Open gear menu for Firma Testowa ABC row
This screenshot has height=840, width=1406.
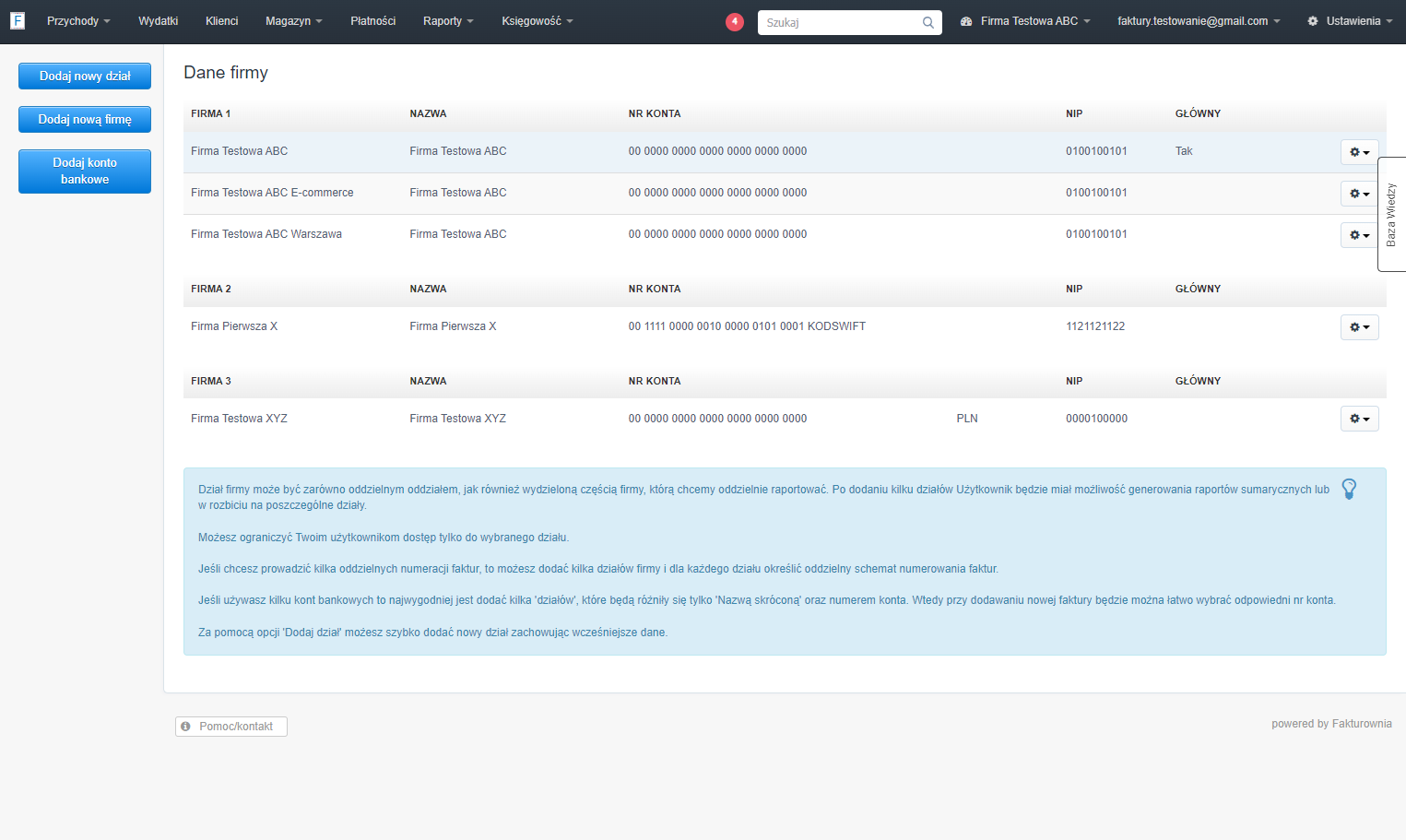pos(1360,152)
